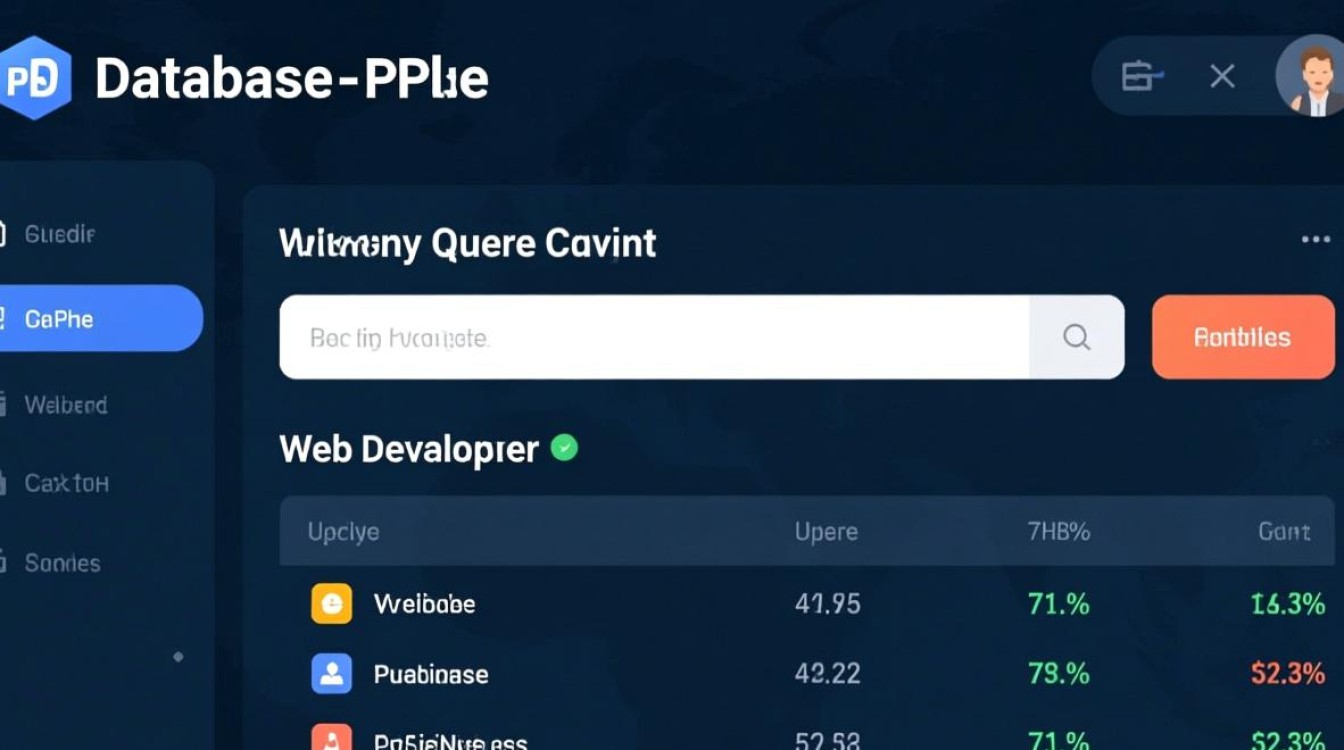This screenshot has width=1344, height=750.
Task: Click inside the search input field
Action: tap(650, 337)
